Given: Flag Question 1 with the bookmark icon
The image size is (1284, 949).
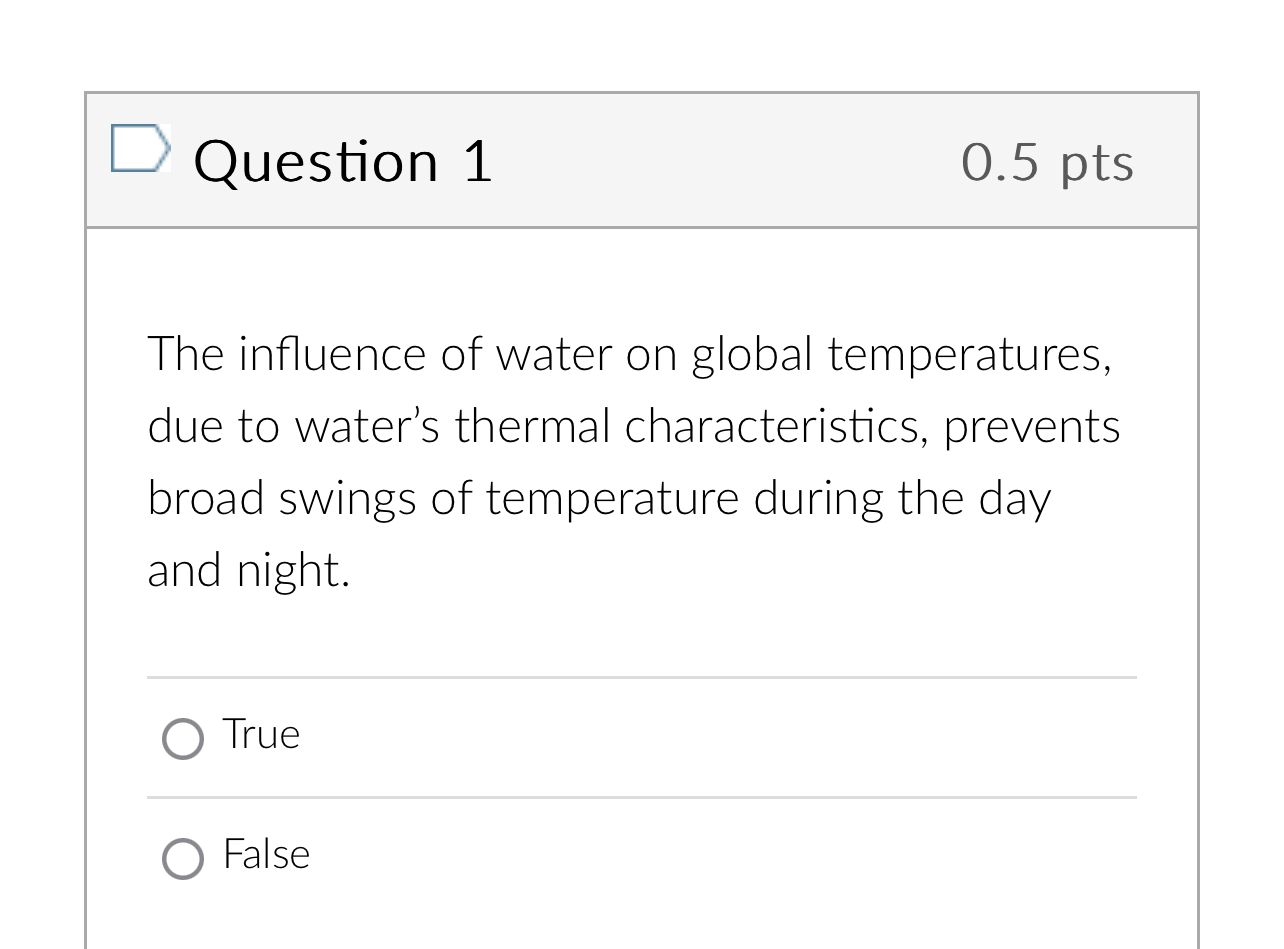Looking at the screenshot, I should tap(139, 149).
